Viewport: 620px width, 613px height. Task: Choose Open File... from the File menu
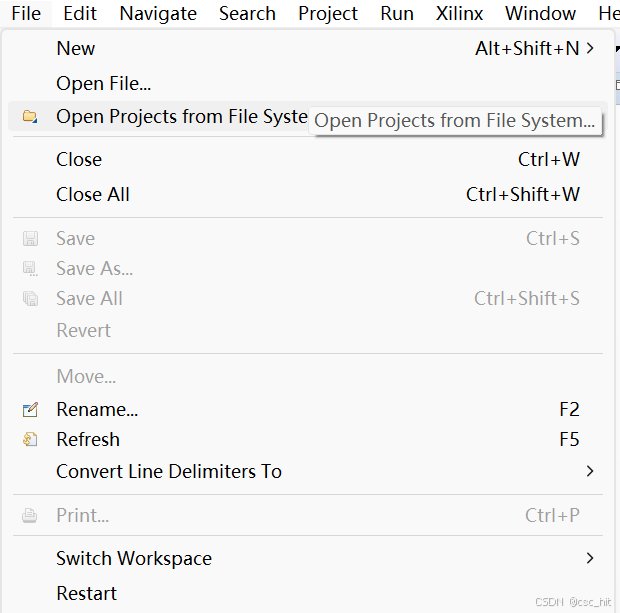click(103, 84)
